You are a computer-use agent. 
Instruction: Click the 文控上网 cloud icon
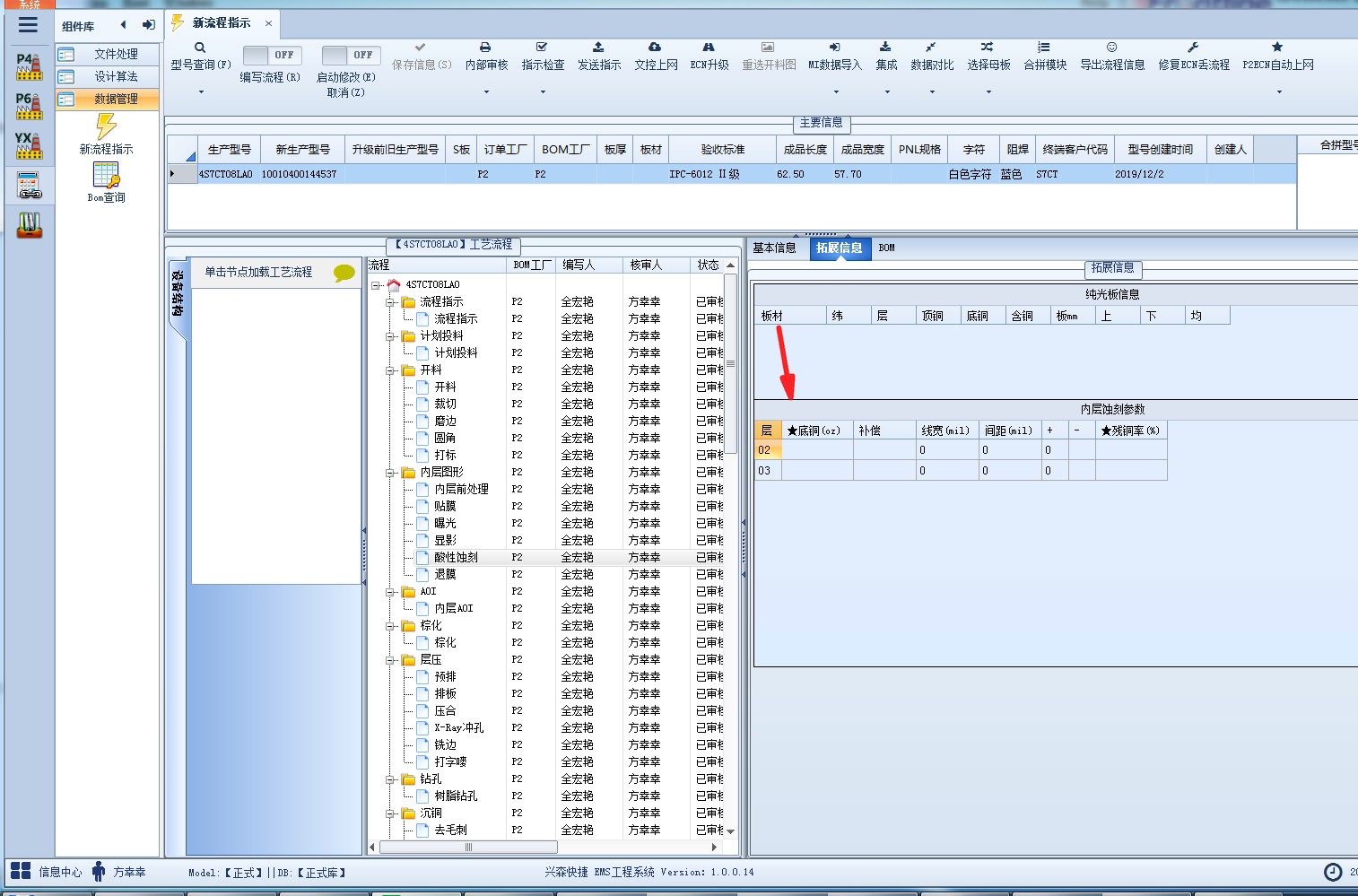pyautogui.click(x=655, y=47)
